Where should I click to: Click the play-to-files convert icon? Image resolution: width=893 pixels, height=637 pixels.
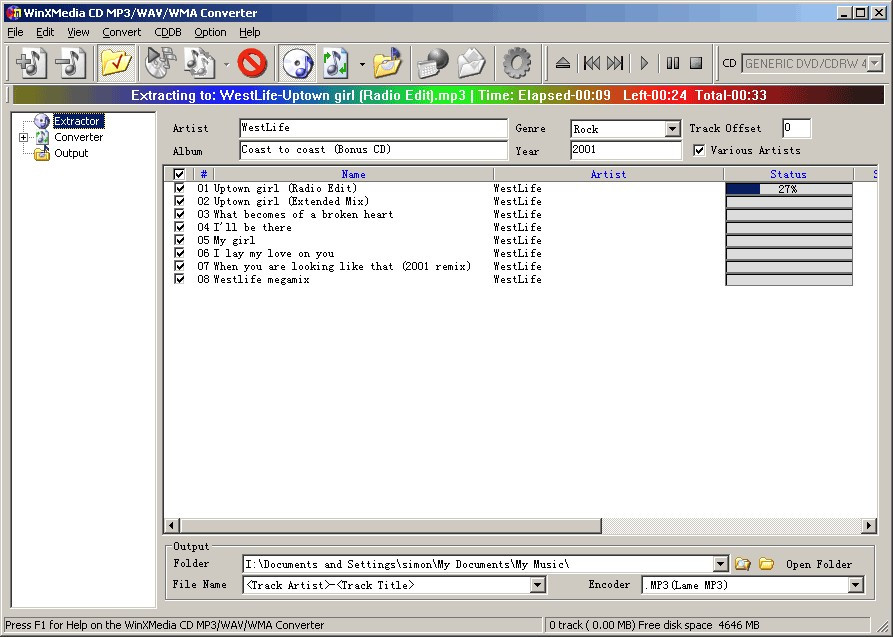click(159, 63)
